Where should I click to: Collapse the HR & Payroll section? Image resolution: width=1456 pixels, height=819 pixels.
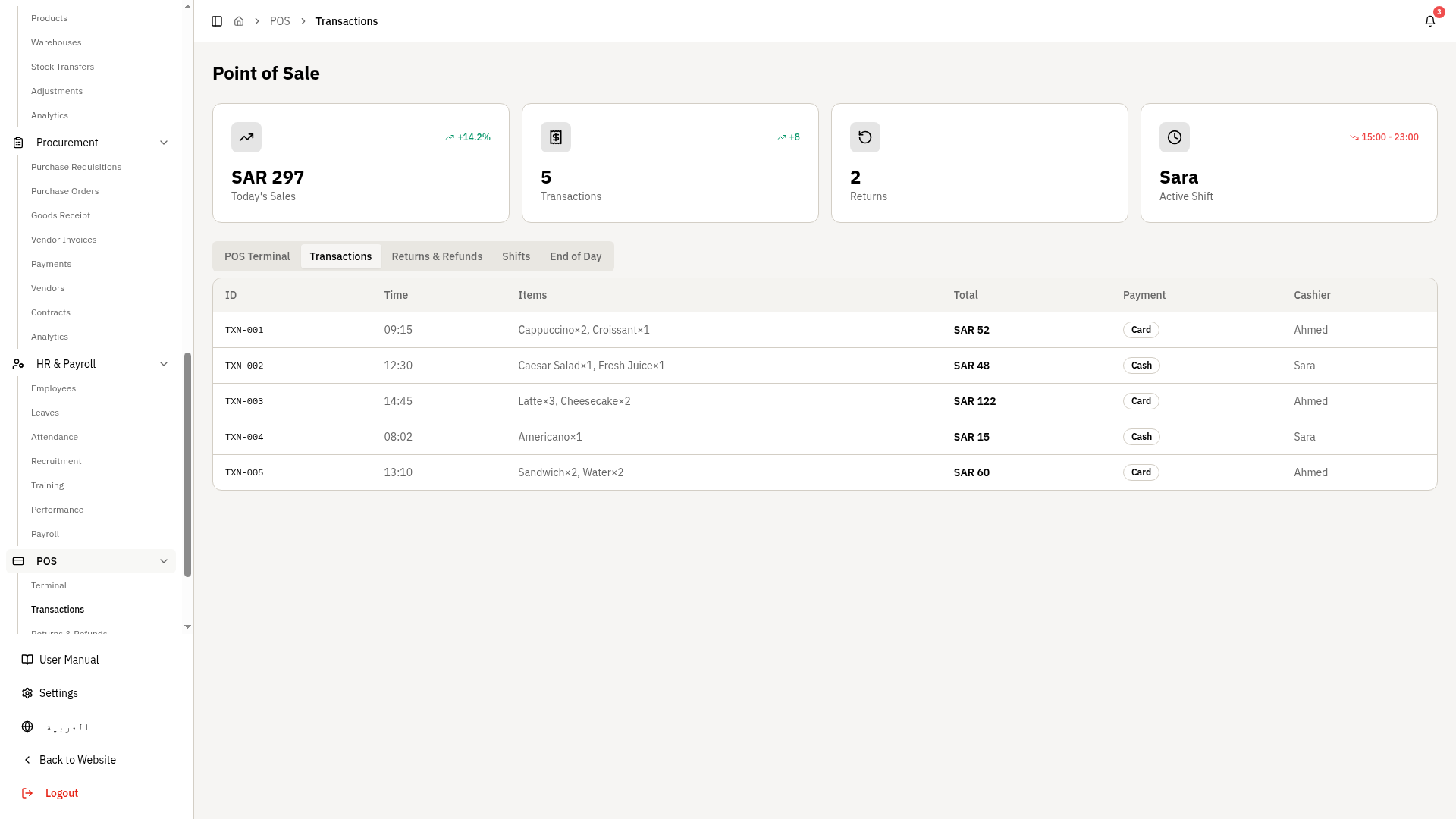[164, 364]
